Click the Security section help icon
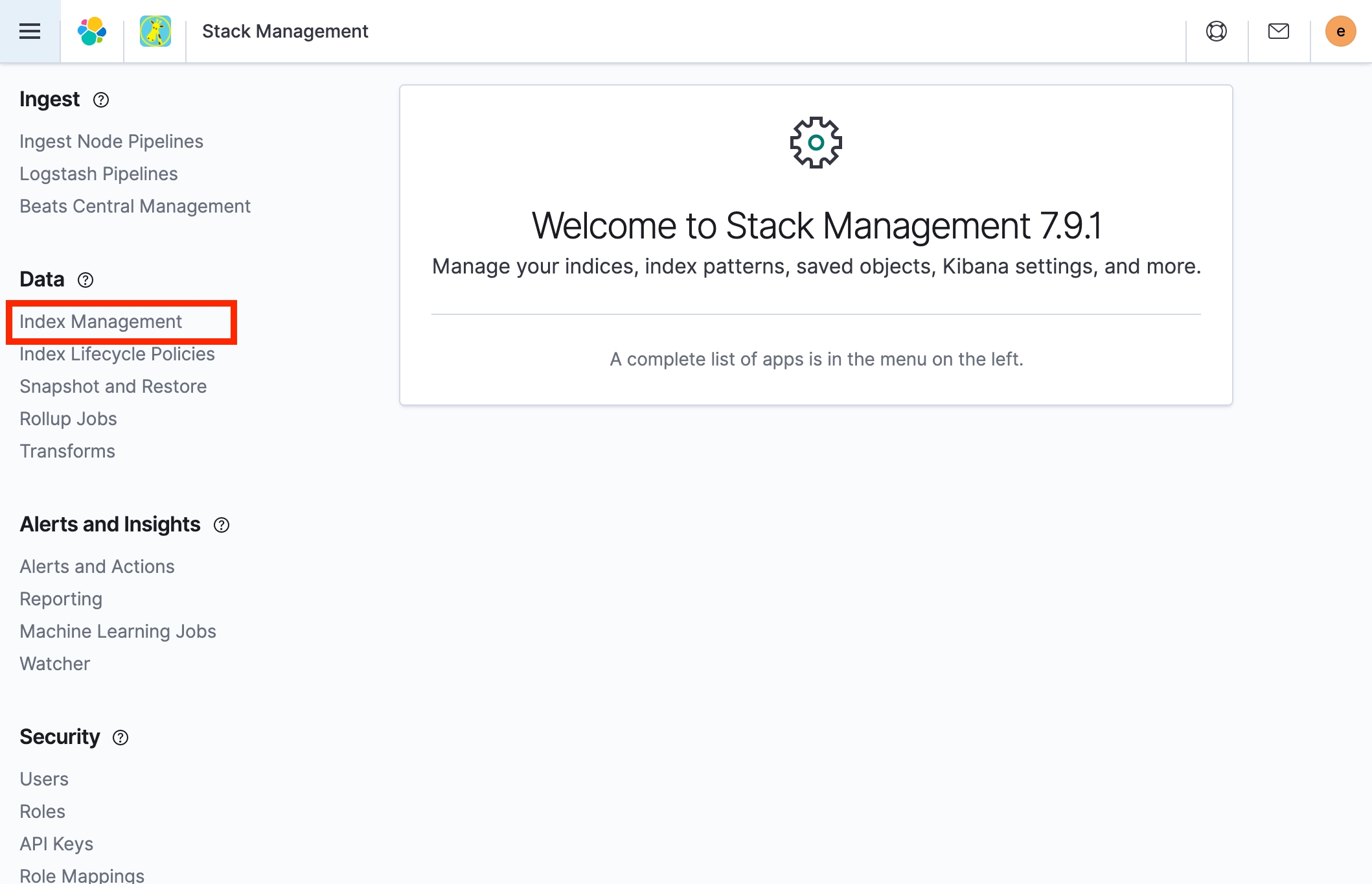1372x884 pixels. (120, 738)
